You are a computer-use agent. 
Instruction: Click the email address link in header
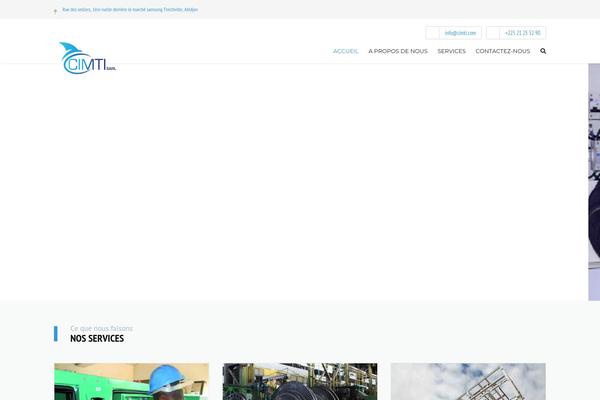click(460, 33)
